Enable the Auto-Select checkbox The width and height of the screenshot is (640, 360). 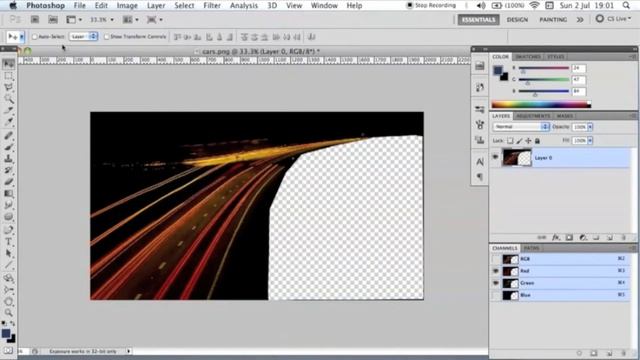click(35, 37)
